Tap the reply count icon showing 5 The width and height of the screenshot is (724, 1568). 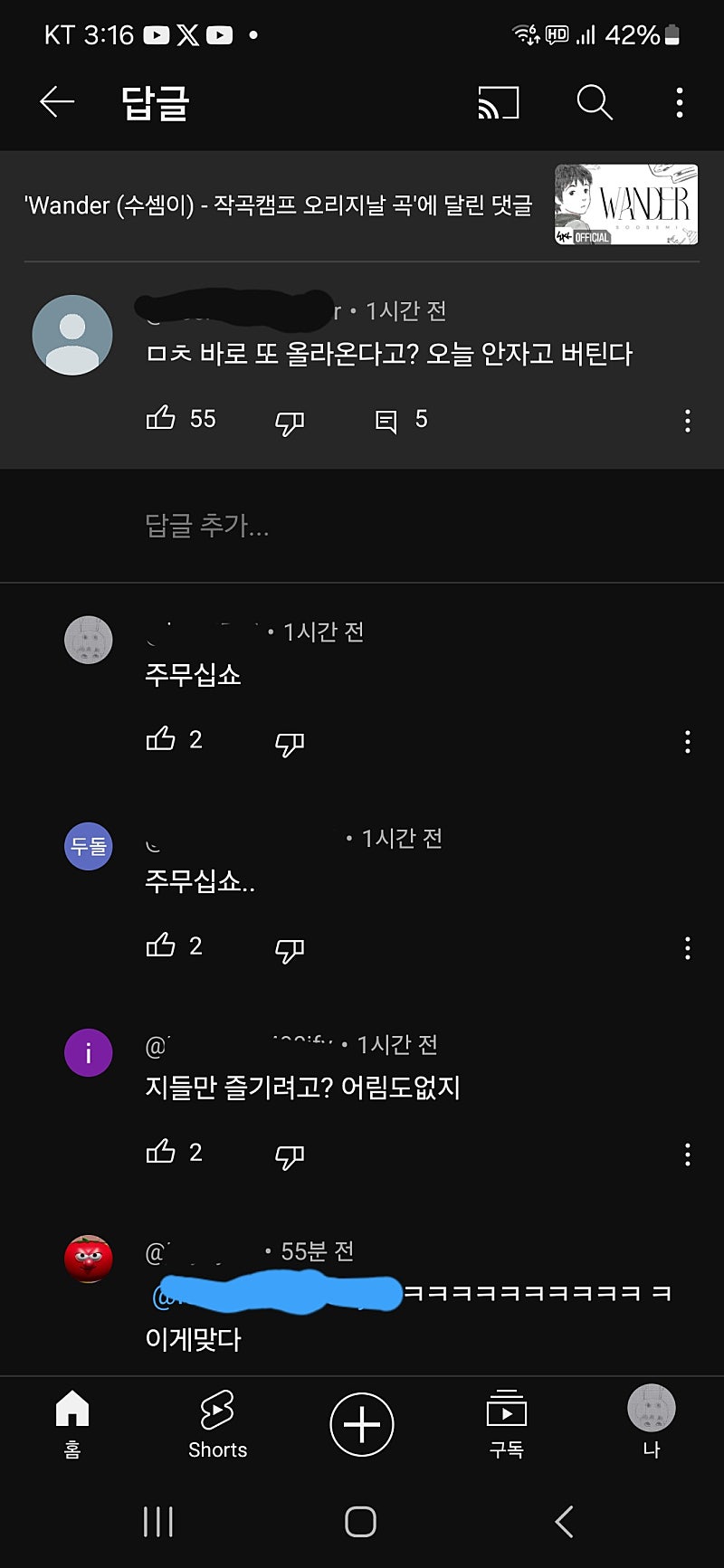pyautogui.click(x=386, y=422)
